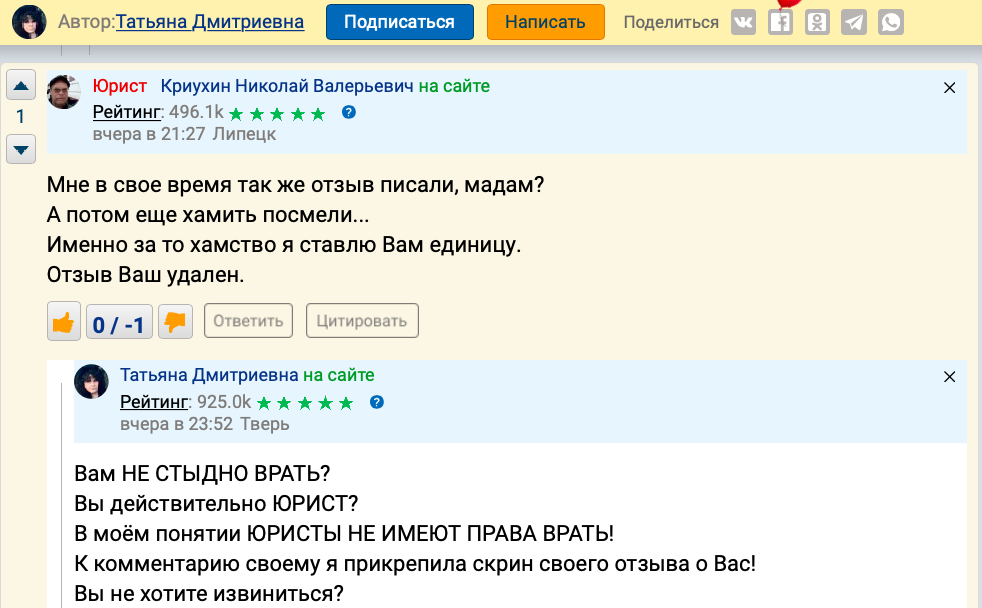Open Криухин Николай Валерьевич profile link
The image size is (982, 608).
[287, 86]
